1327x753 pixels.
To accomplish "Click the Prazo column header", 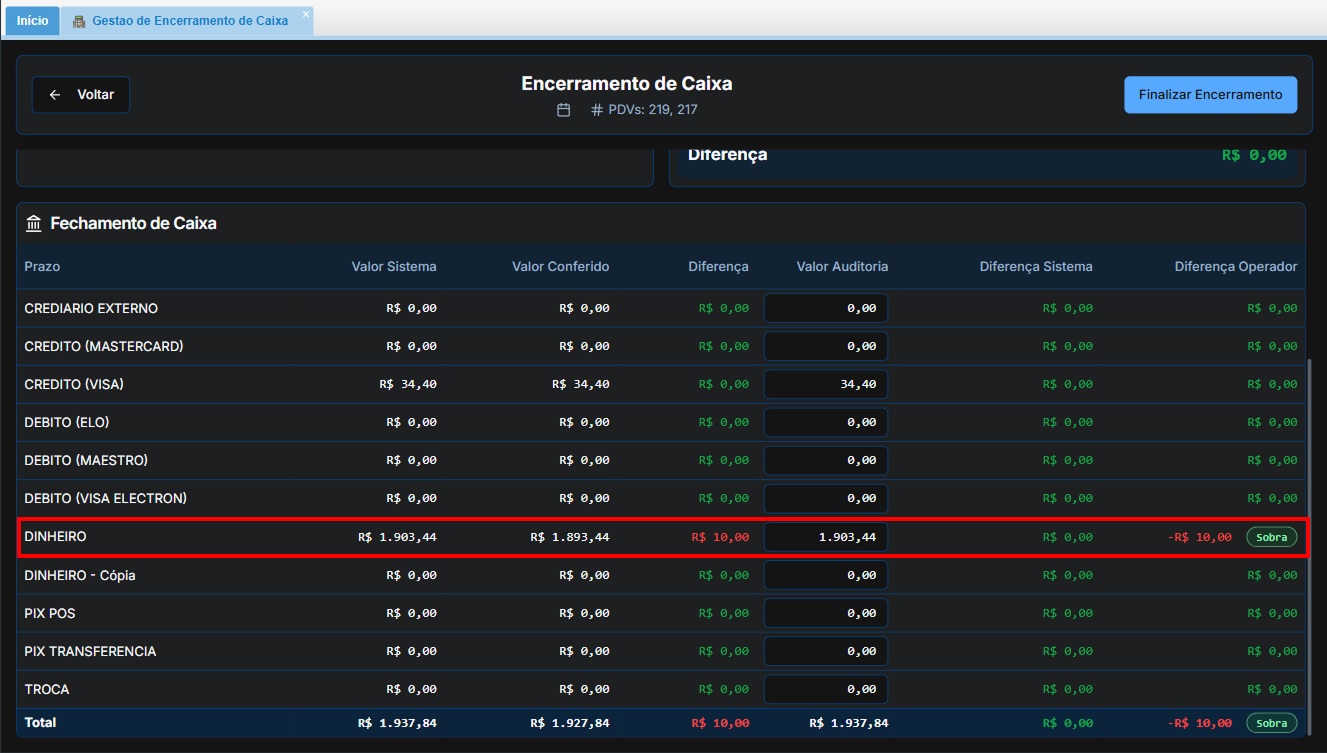I will point(43,267).
